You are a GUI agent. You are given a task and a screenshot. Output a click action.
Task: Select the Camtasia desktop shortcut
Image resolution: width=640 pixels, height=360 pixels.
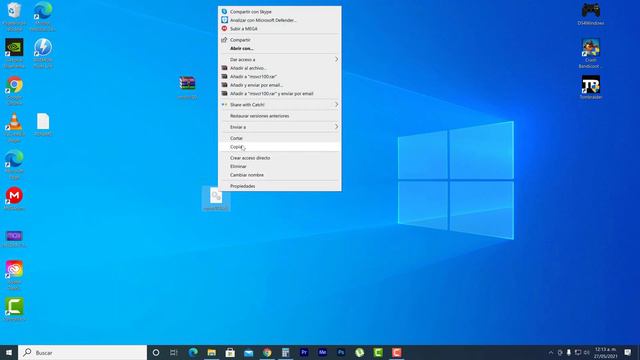14,309
